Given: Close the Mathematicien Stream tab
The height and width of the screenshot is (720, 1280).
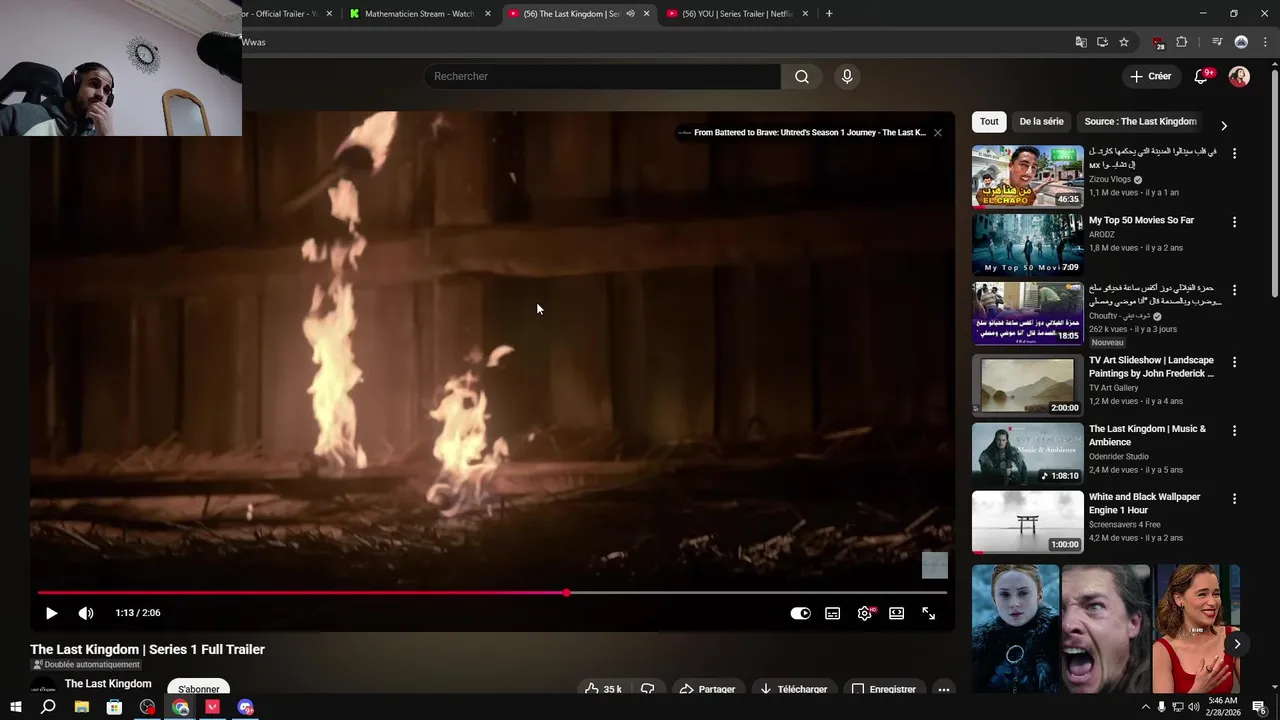Looking at the screenshot, I should (x=488, y=14).
